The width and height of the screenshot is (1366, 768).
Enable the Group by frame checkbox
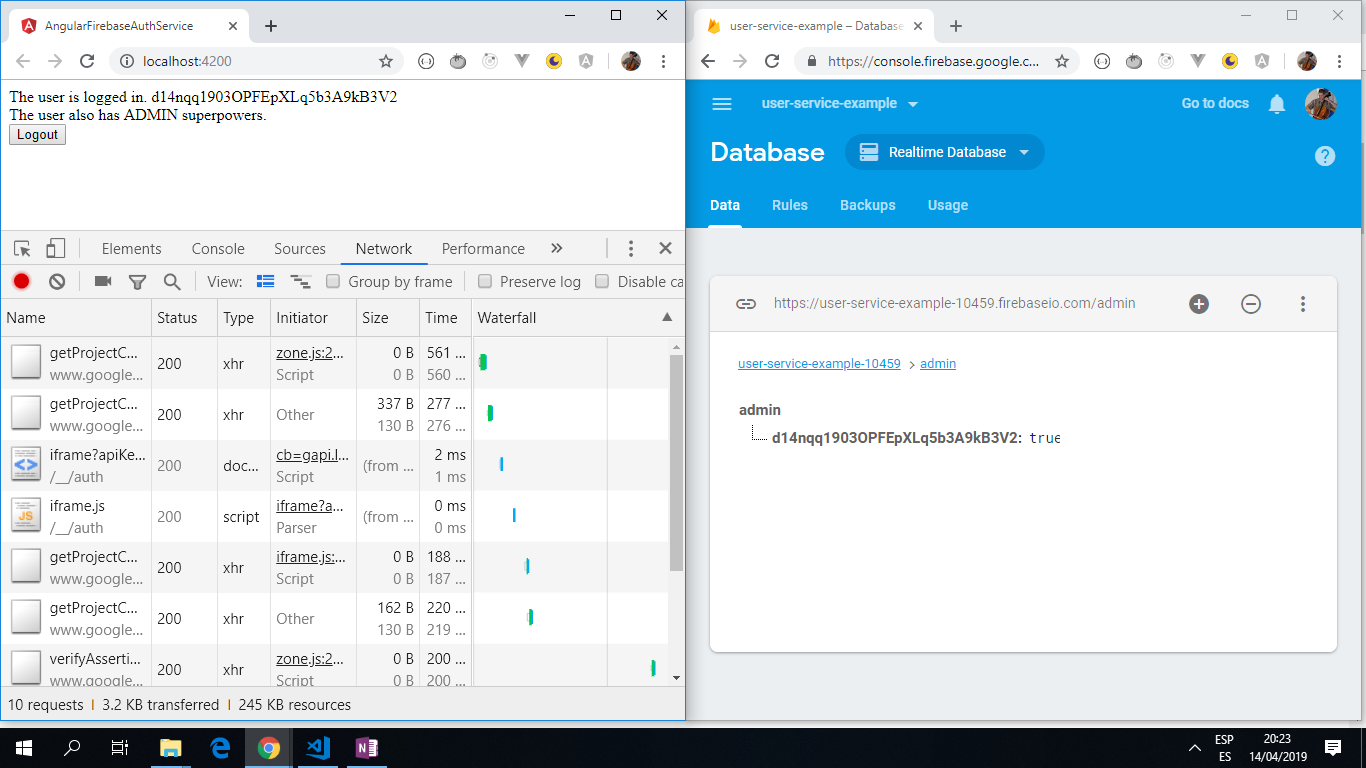(x=333, y=281)
